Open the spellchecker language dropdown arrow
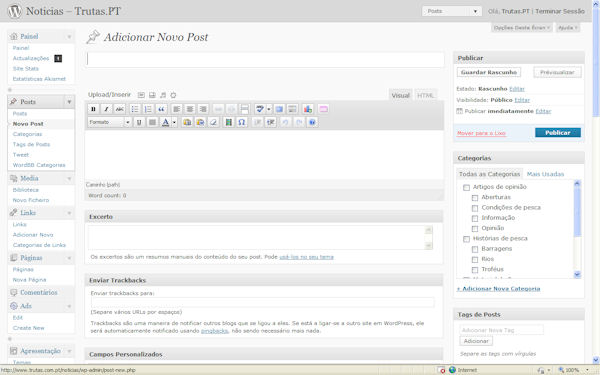This screenshot has width=600, height=375. pyautogui.click(x=269, y=109)
